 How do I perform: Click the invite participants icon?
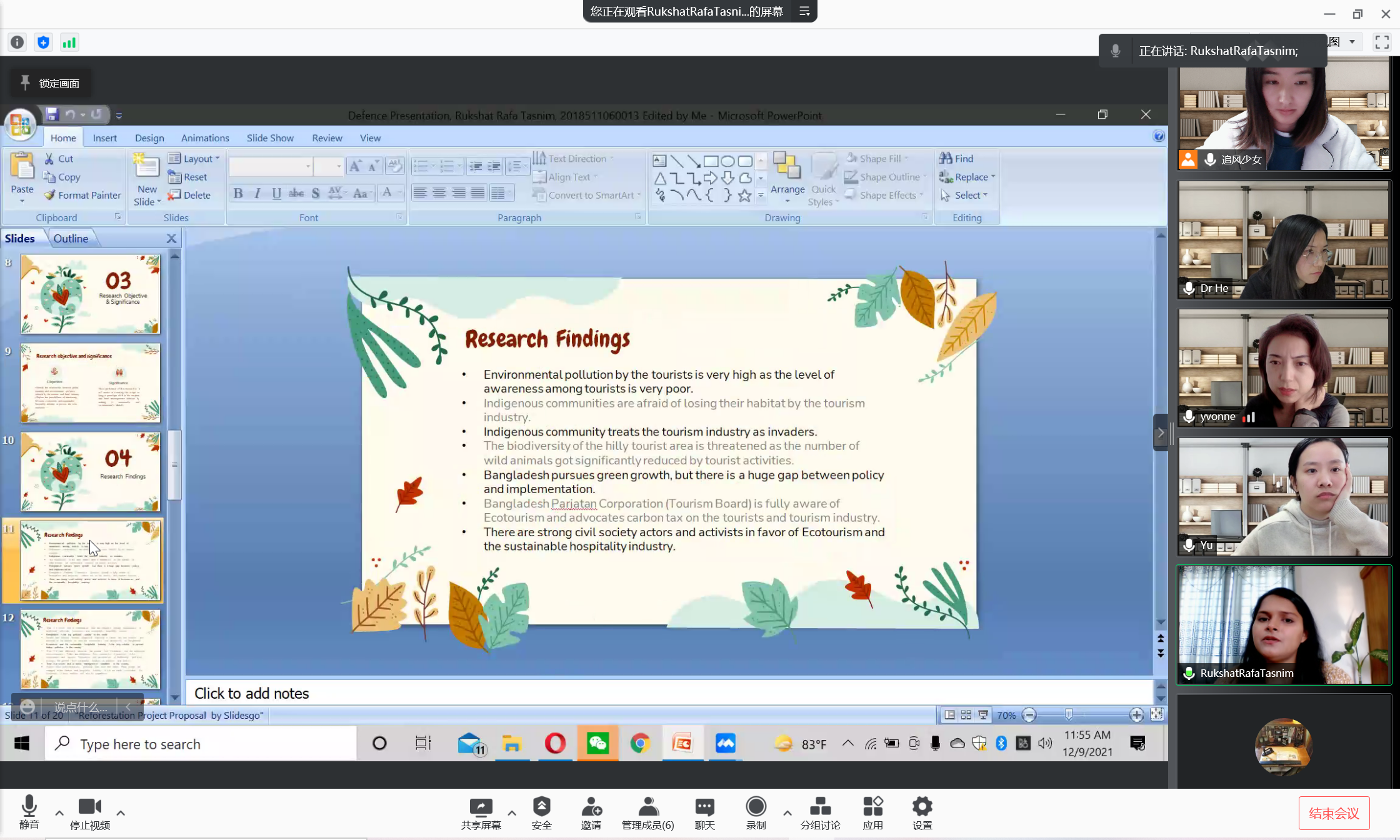tap(591, 807)
